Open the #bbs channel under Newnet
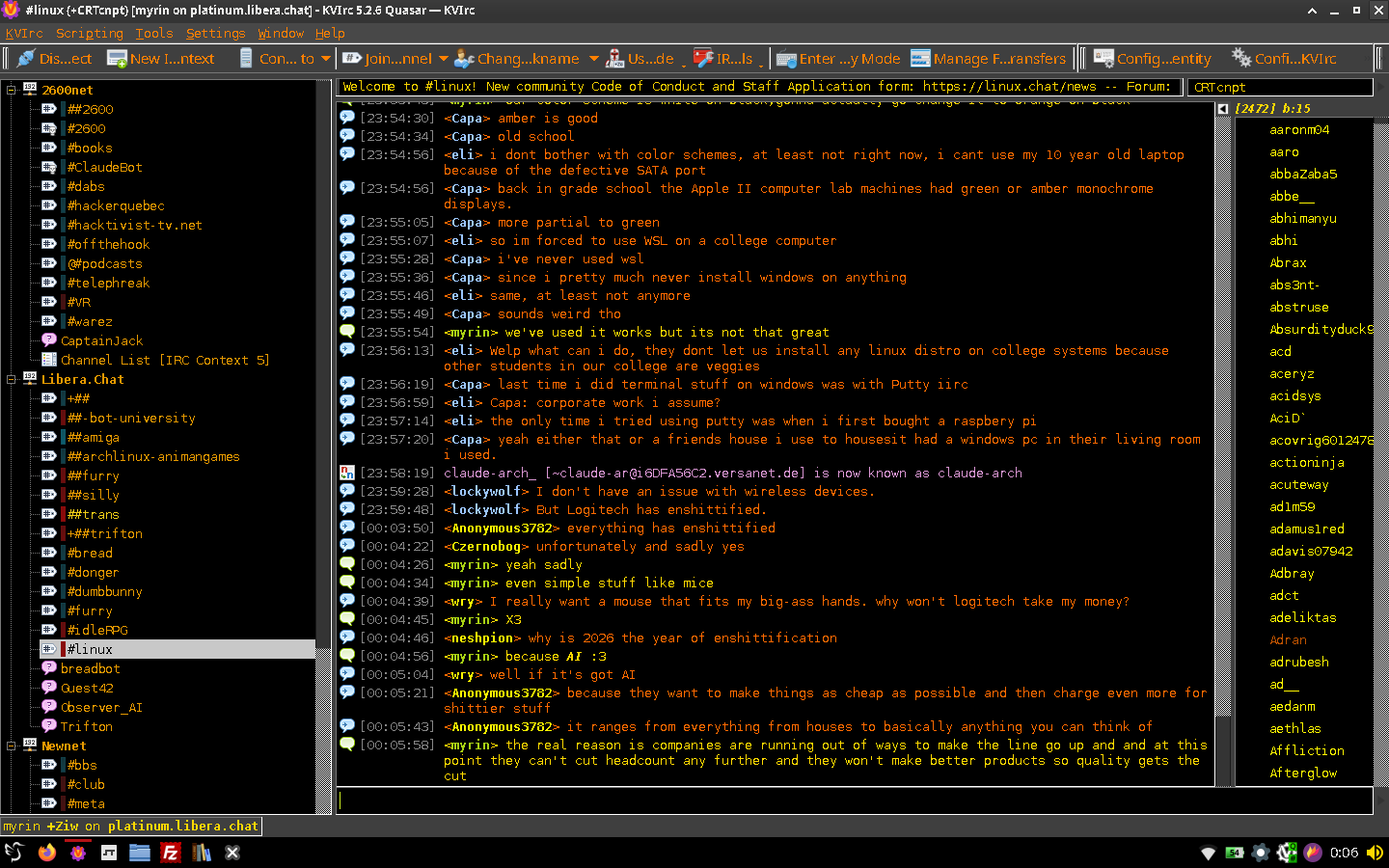Viewport: 1389px width, 868px height. pos(82,765)
